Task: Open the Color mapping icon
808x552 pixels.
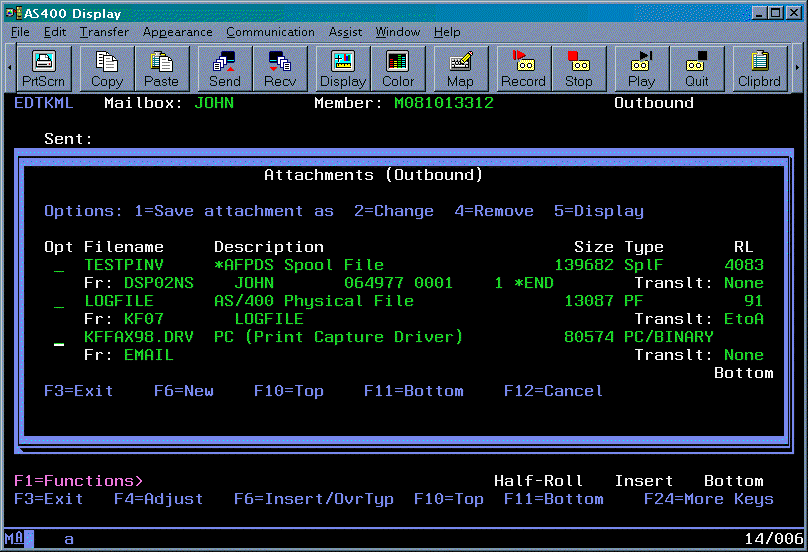Action: tap(398, 69)
